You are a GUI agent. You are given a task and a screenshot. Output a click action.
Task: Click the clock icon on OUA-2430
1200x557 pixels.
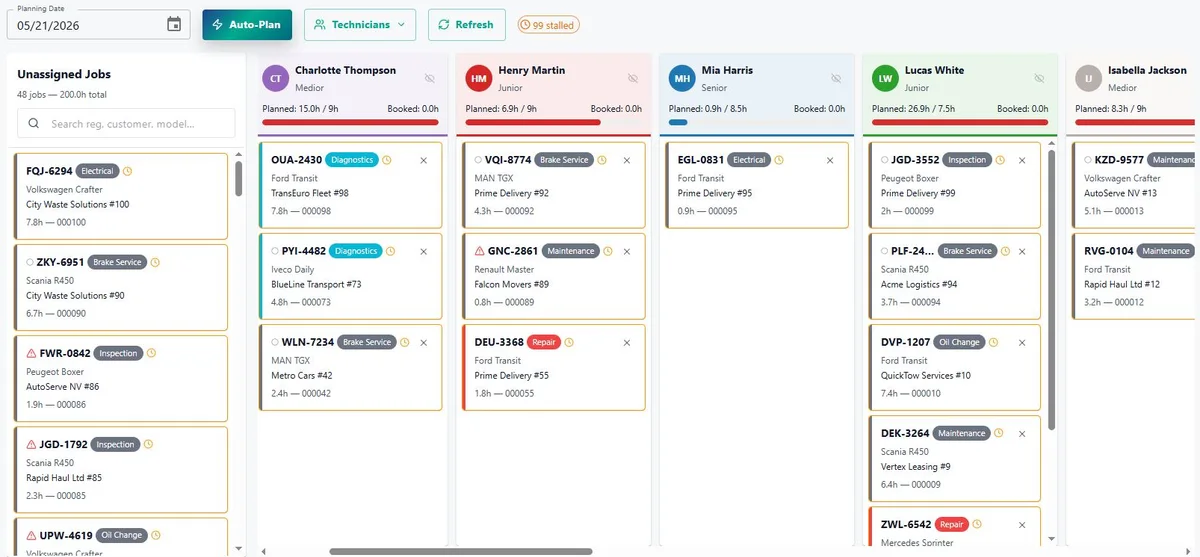click(x=387, y=160)
